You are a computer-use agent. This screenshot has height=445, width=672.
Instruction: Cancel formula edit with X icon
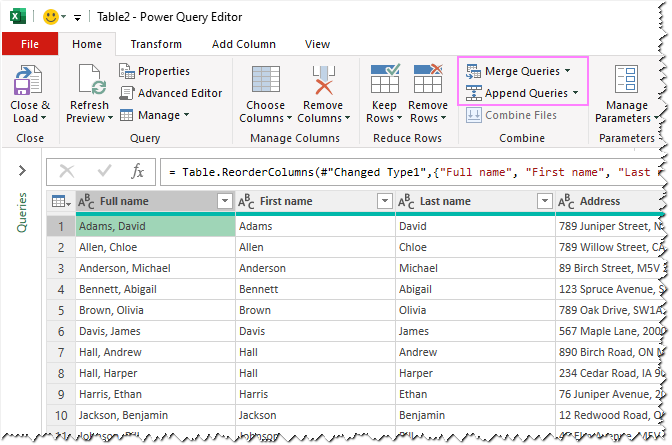(66, 171)
